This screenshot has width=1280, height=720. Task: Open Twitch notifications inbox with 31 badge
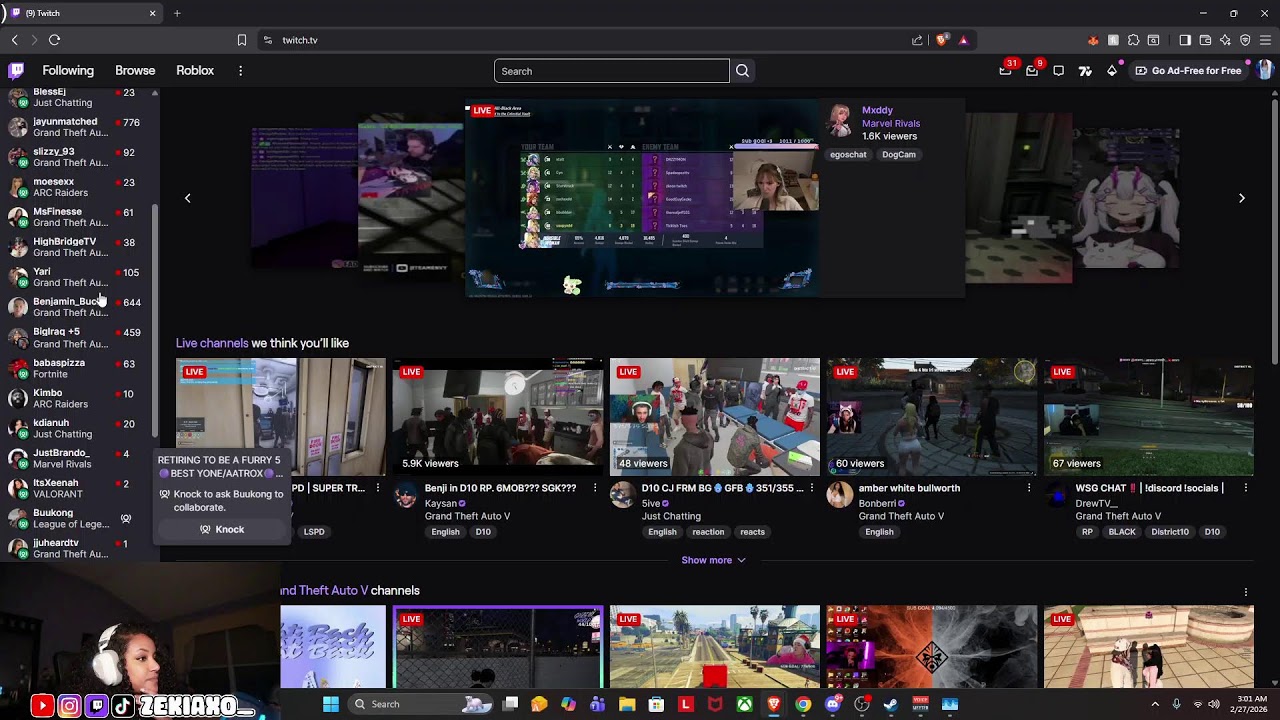[x=1005, y=71]
